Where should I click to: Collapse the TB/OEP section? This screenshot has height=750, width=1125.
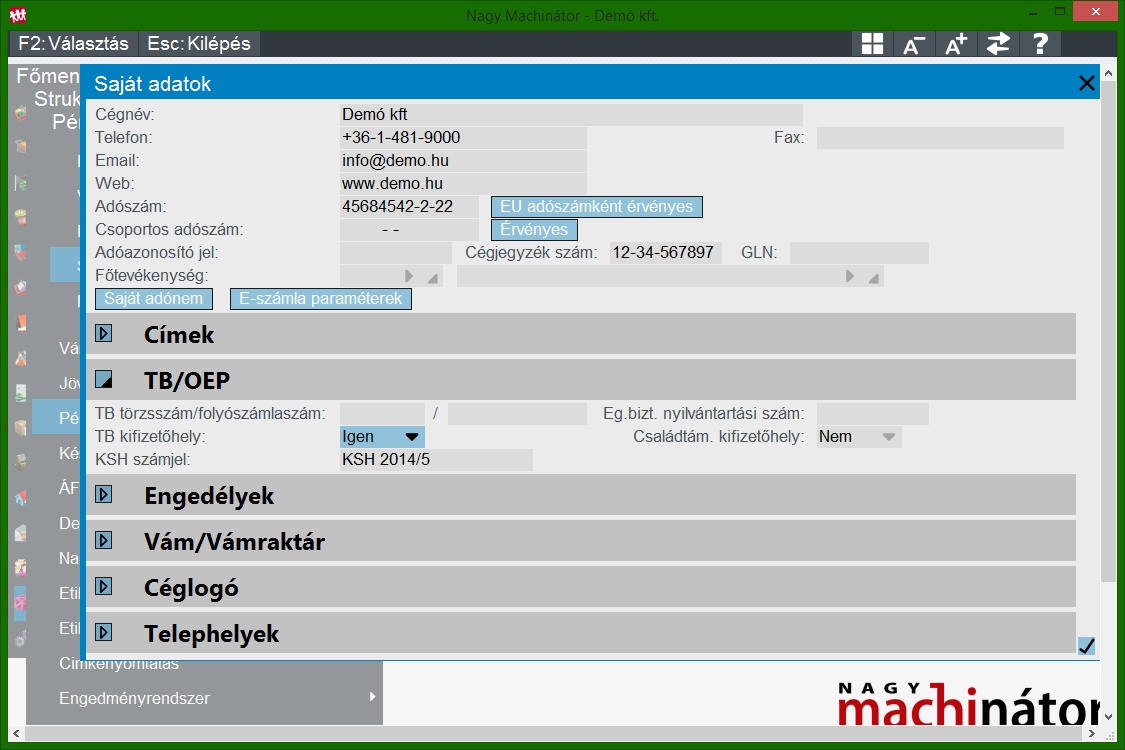click(x=104, y=379)
